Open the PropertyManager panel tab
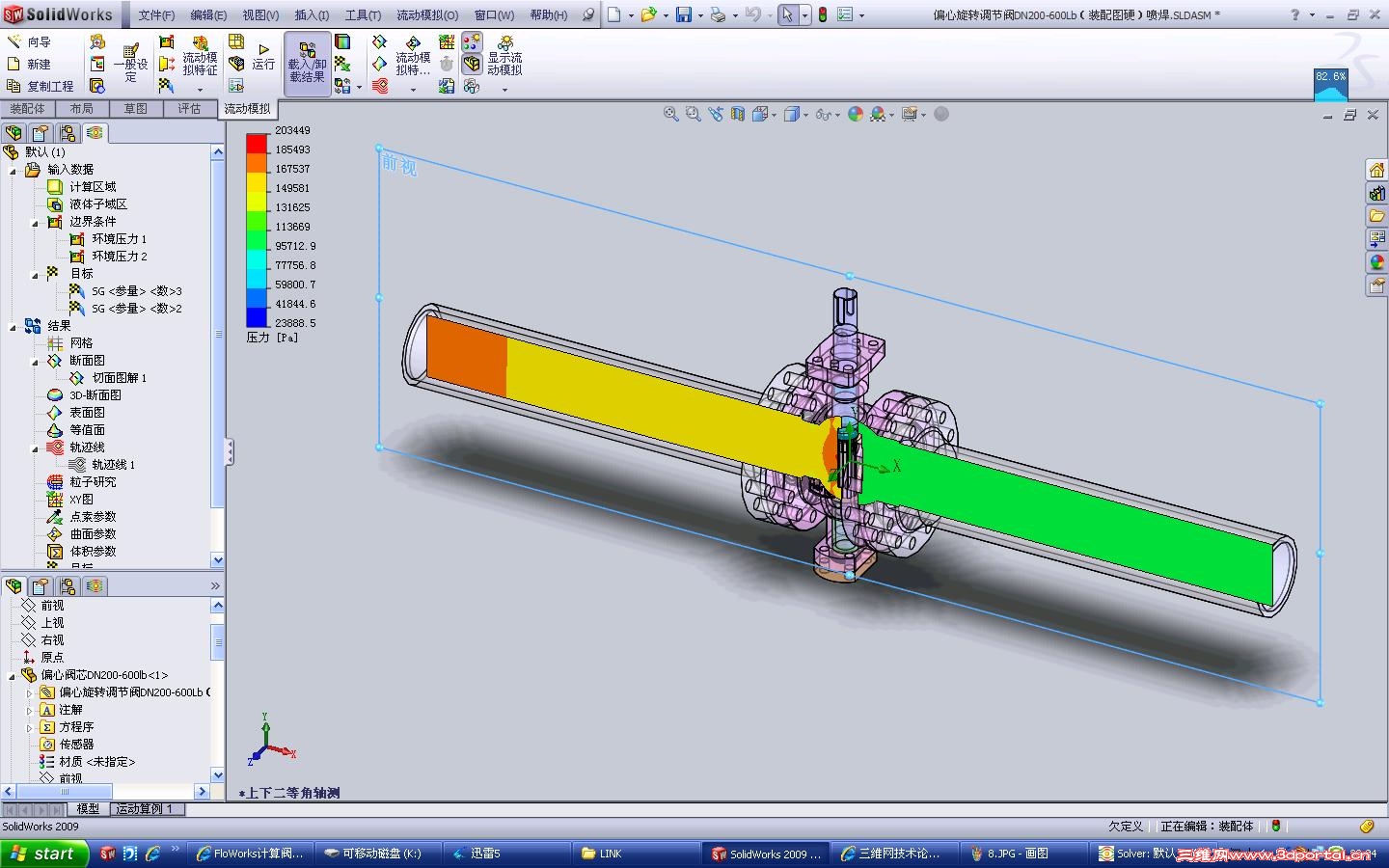The height and width of the screenshot is (868, 1389). (x=41, y=133)
